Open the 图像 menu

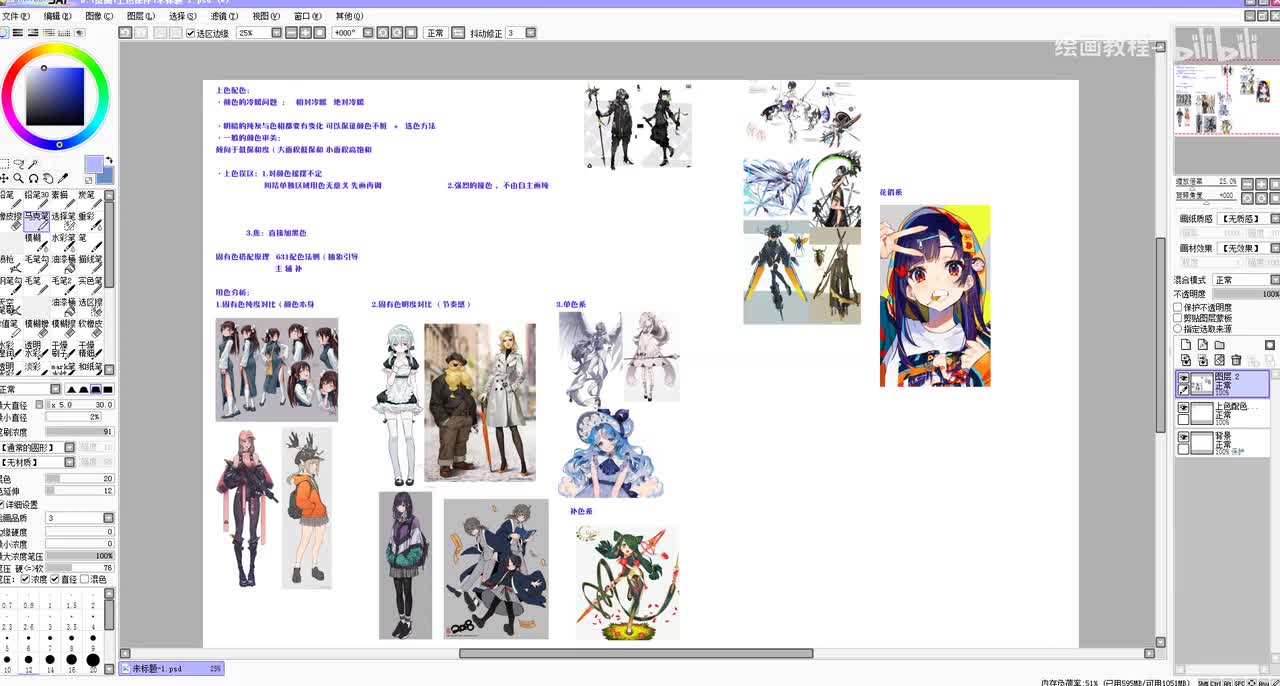99,16
